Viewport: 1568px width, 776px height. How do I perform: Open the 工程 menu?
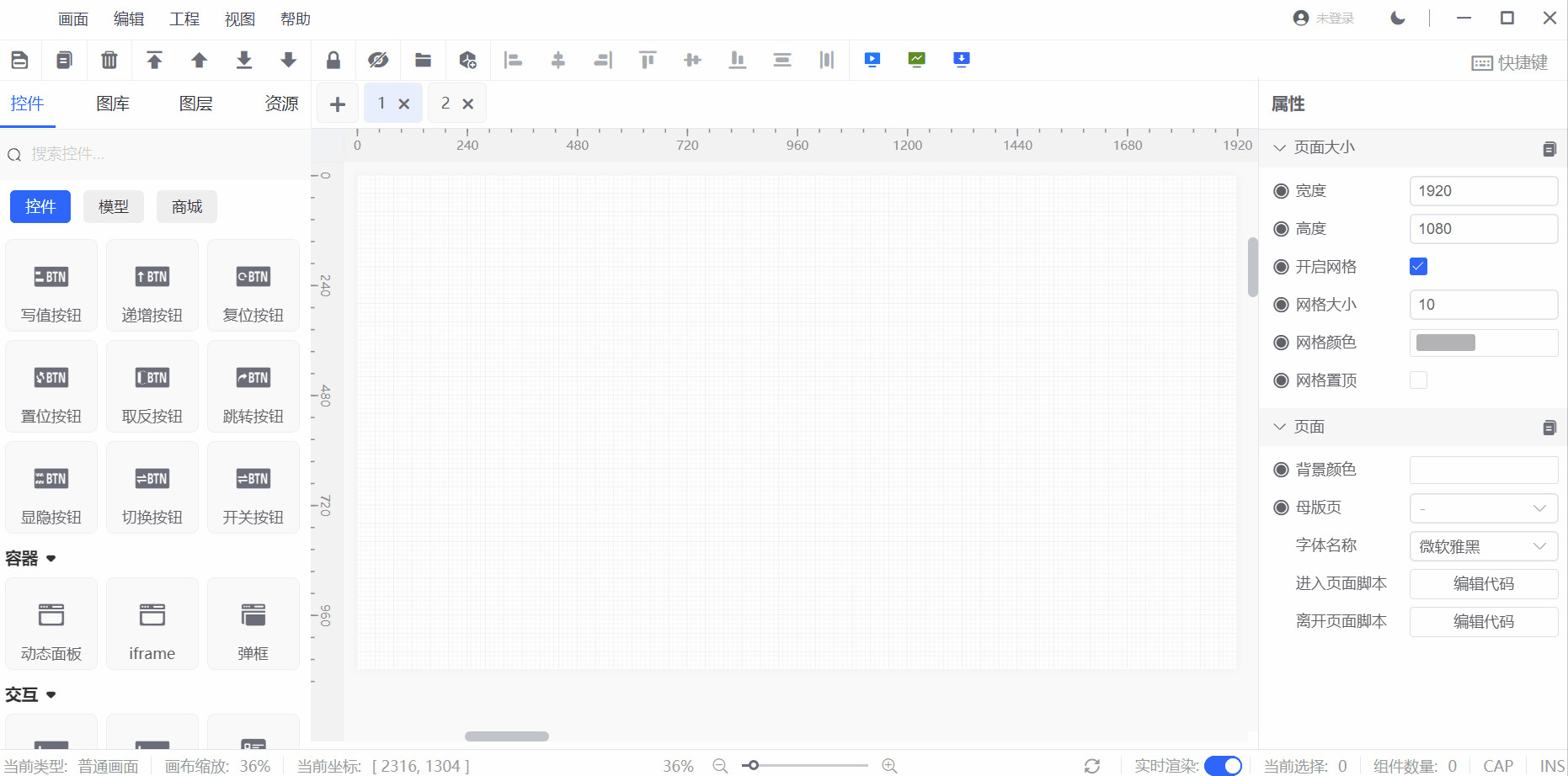click(x=184, y=19)
